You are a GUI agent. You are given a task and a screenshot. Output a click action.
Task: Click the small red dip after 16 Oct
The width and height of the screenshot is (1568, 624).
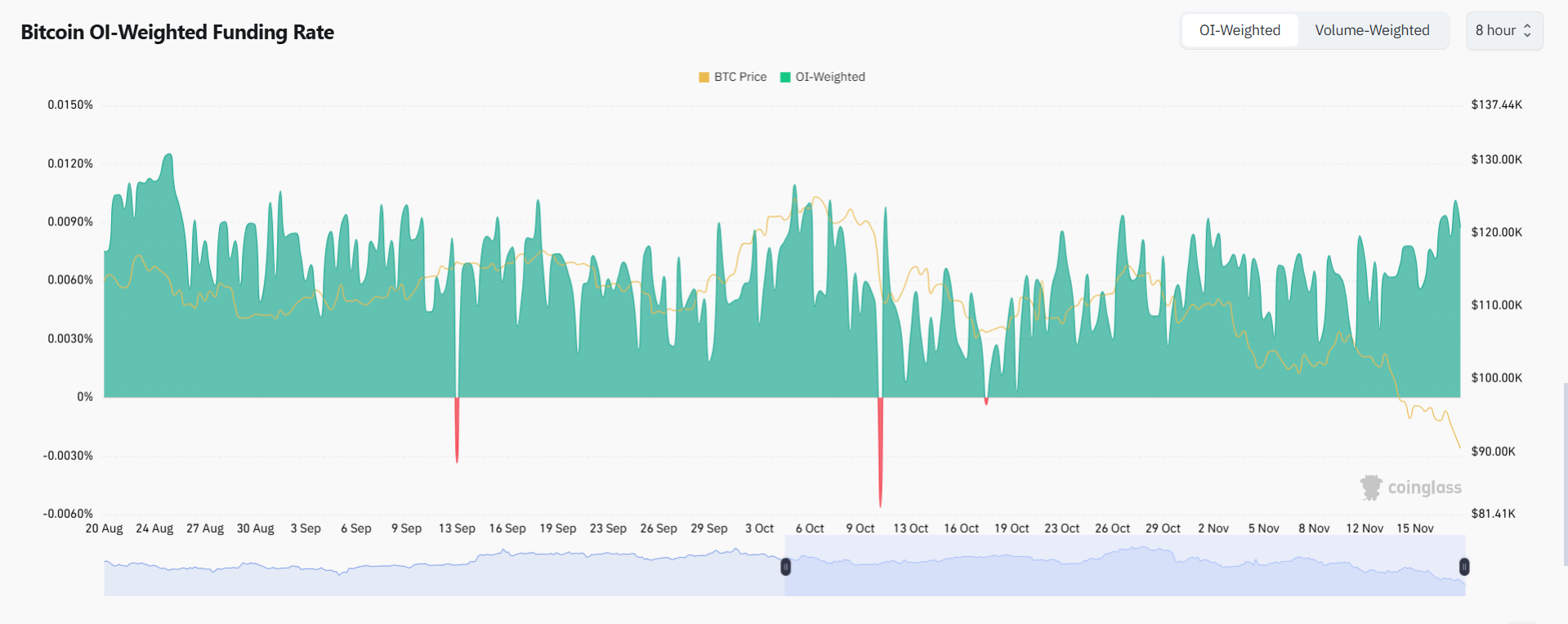tap(986, 401)
